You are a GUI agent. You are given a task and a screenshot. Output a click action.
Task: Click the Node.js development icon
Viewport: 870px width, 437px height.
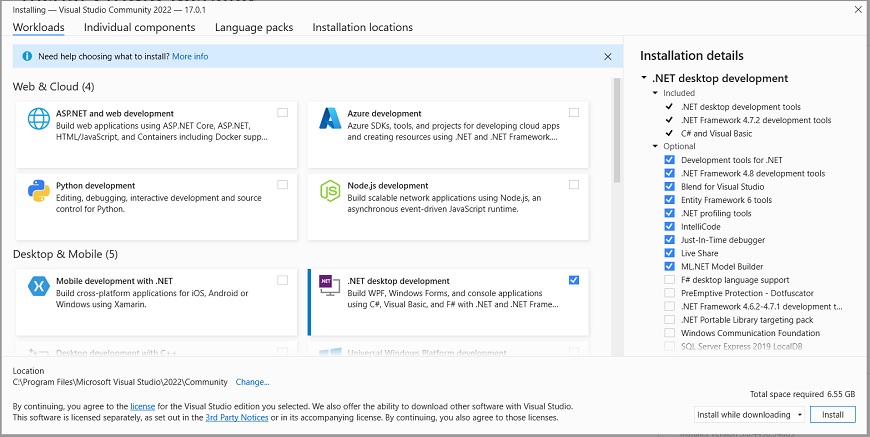click(330, 191)
